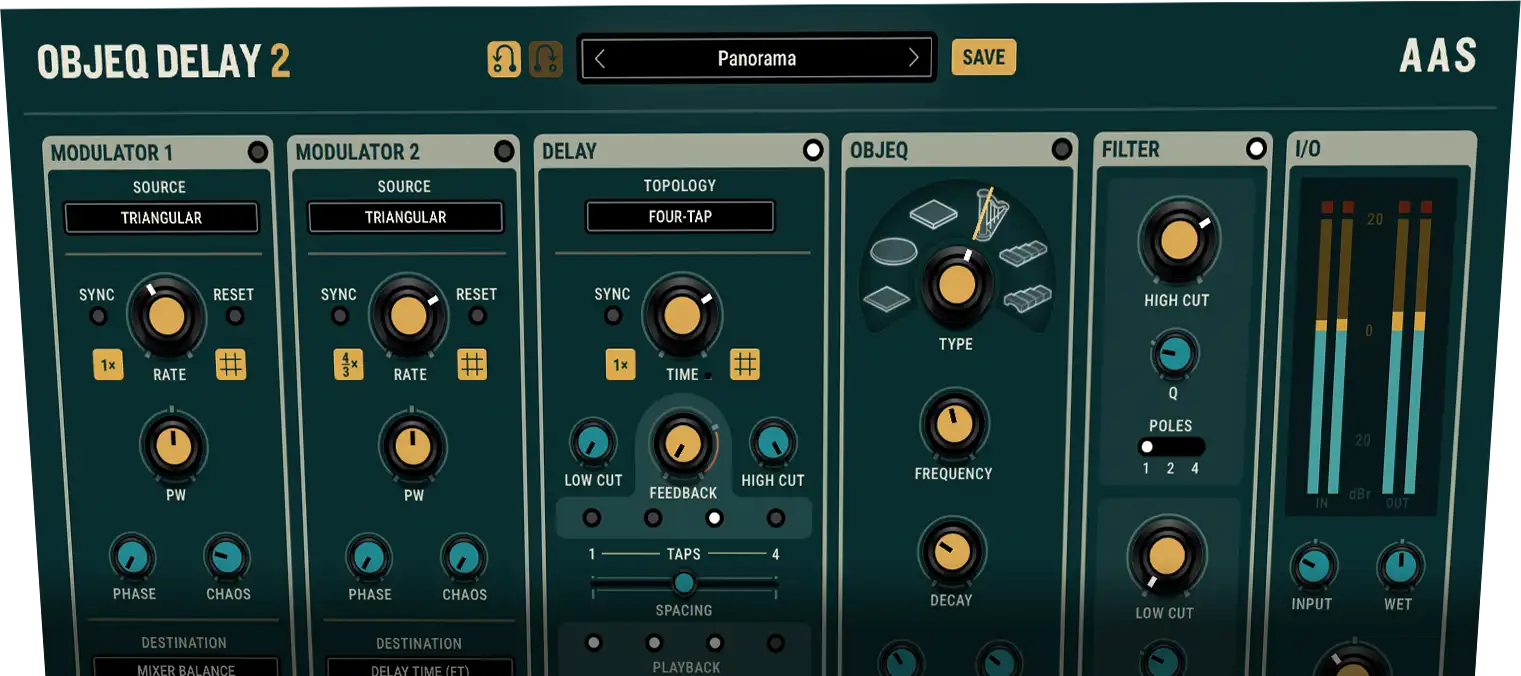Select the fourth tap indicator LED in the Delay panel
This screenshot has width=1521, height=676.
tap(776, 518)
